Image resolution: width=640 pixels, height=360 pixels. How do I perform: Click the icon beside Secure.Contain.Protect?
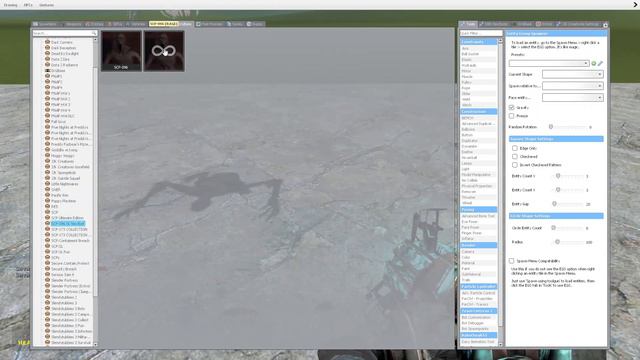click(x=47, y=263)
